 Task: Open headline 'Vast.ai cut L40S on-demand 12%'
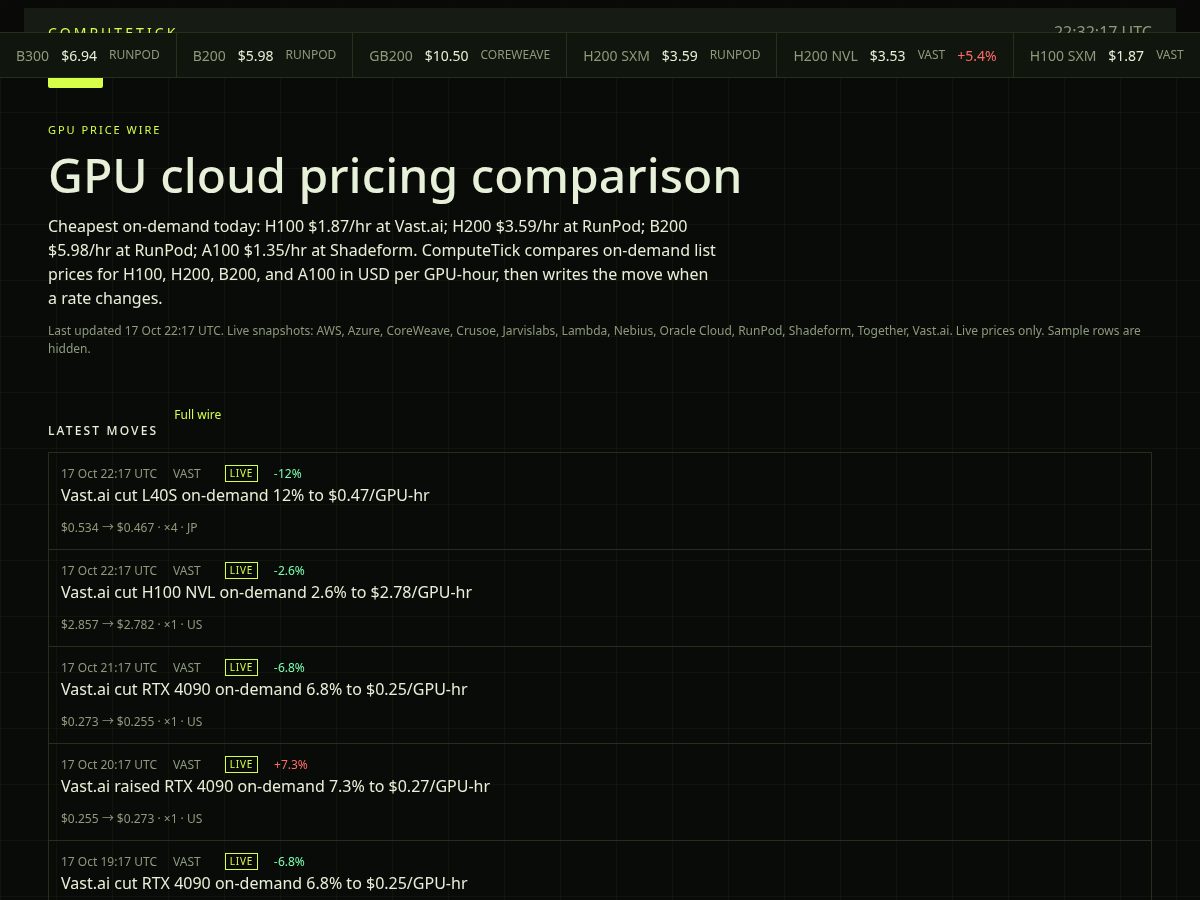pyautogui.click(x=245, y=495)
